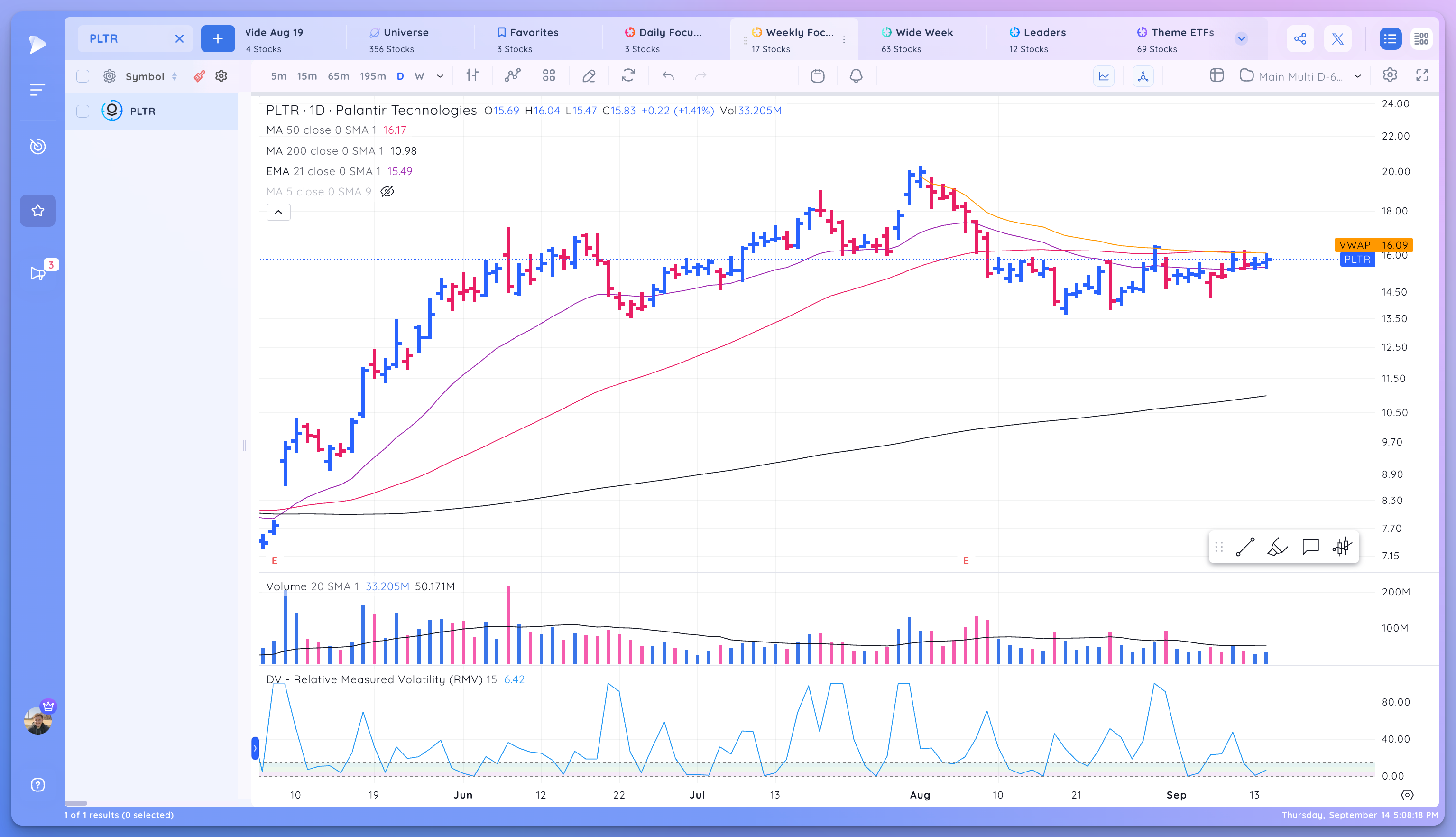Select the list view layout button
Screen dimensions: 1456x837
pyautogui.click(x=1390, y=38)
